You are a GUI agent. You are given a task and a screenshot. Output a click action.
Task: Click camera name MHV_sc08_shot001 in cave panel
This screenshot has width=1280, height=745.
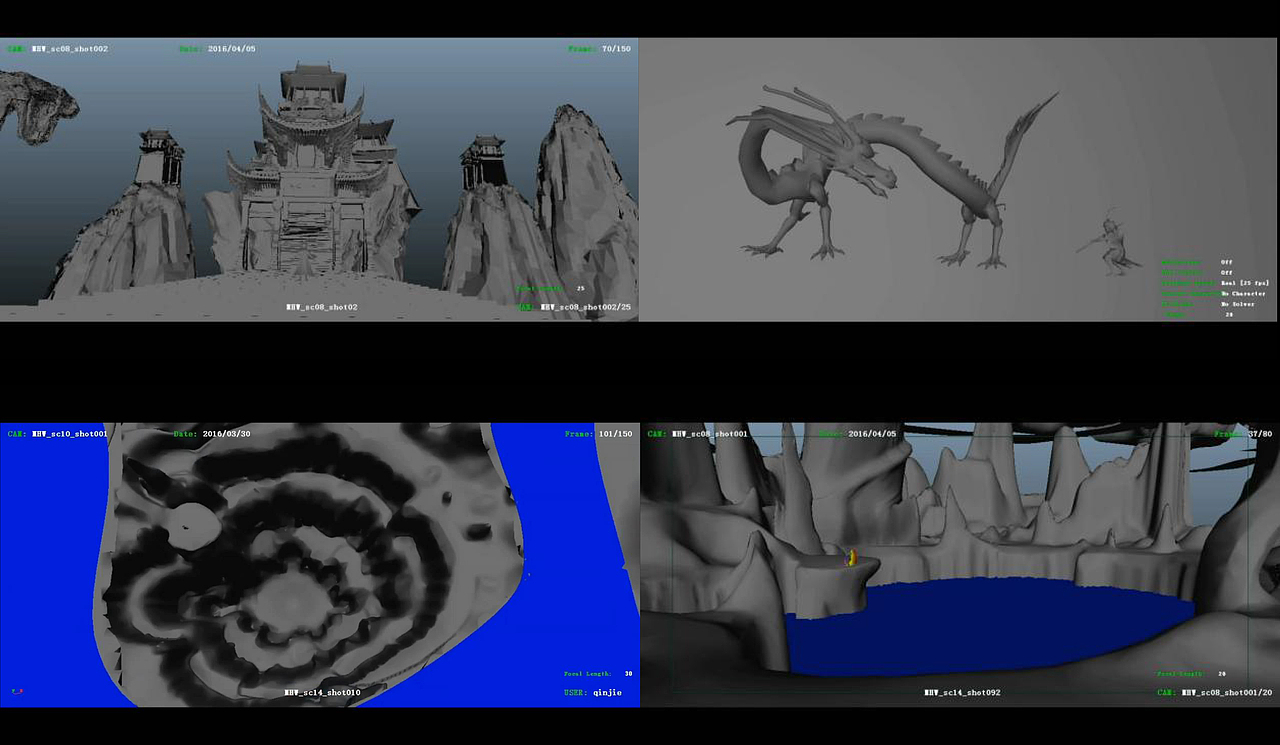(710, 434)
